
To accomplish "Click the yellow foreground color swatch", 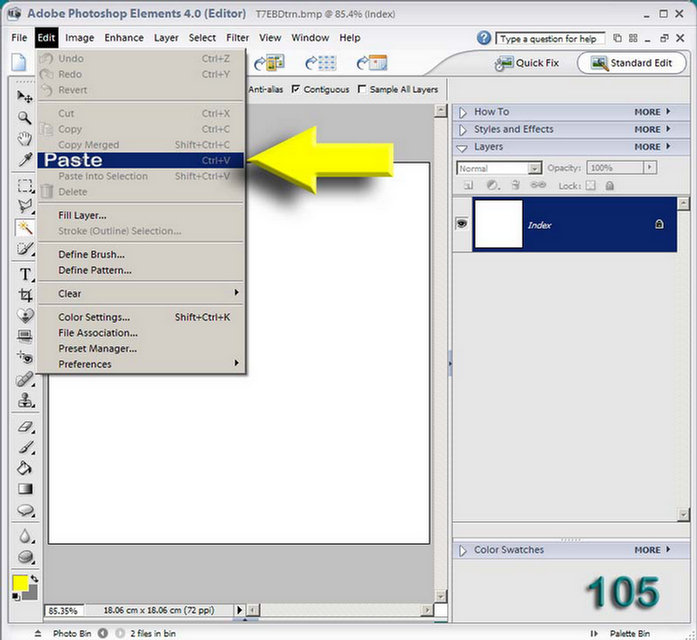I will point(20,583).
